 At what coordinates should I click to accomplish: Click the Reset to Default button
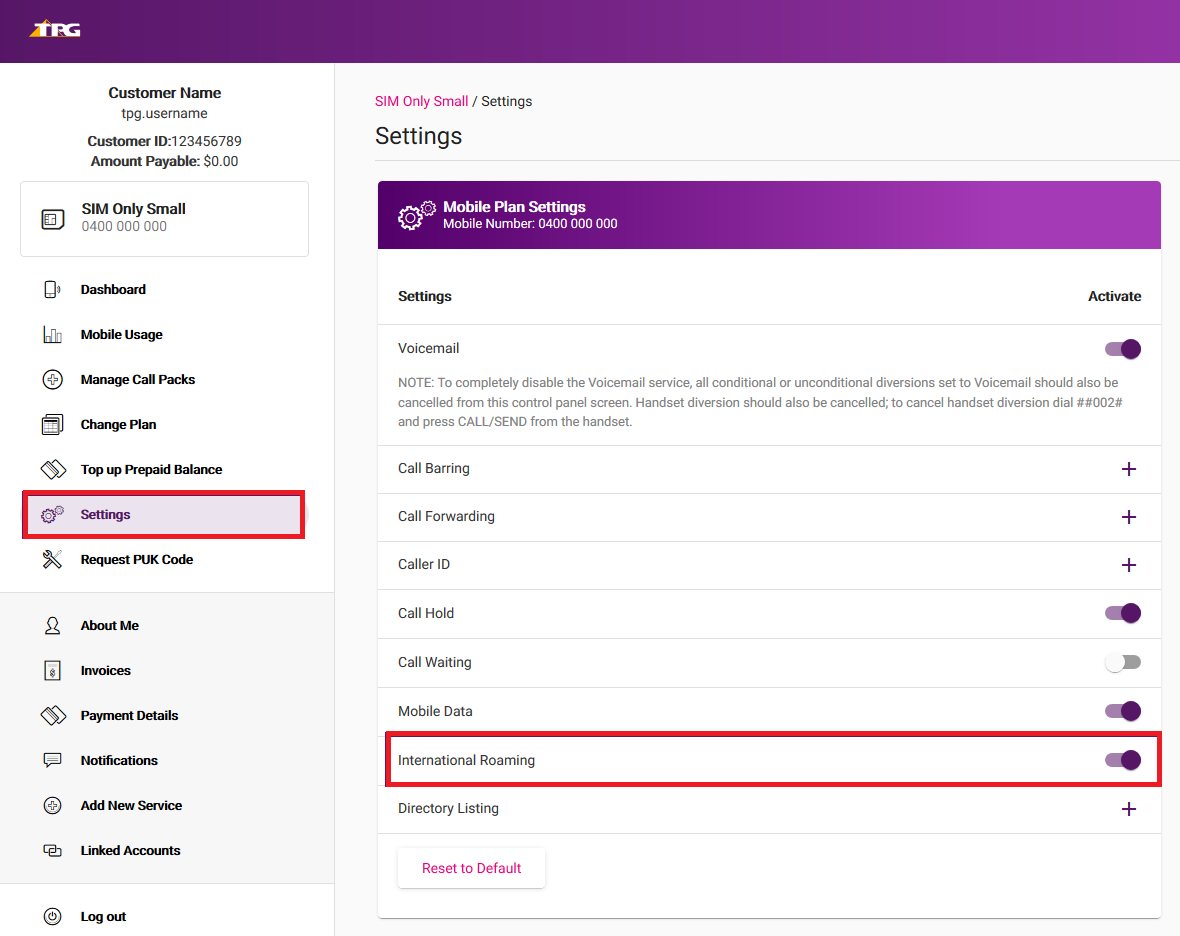(x=471, y=868)
